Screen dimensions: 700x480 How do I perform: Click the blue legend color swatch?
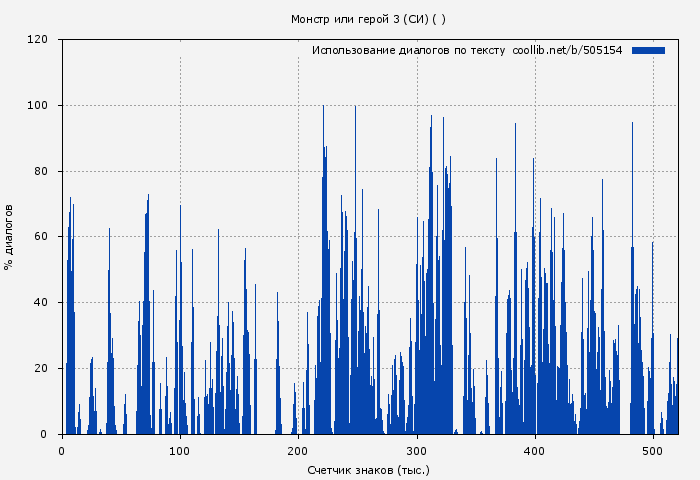[x=648, y=50]
